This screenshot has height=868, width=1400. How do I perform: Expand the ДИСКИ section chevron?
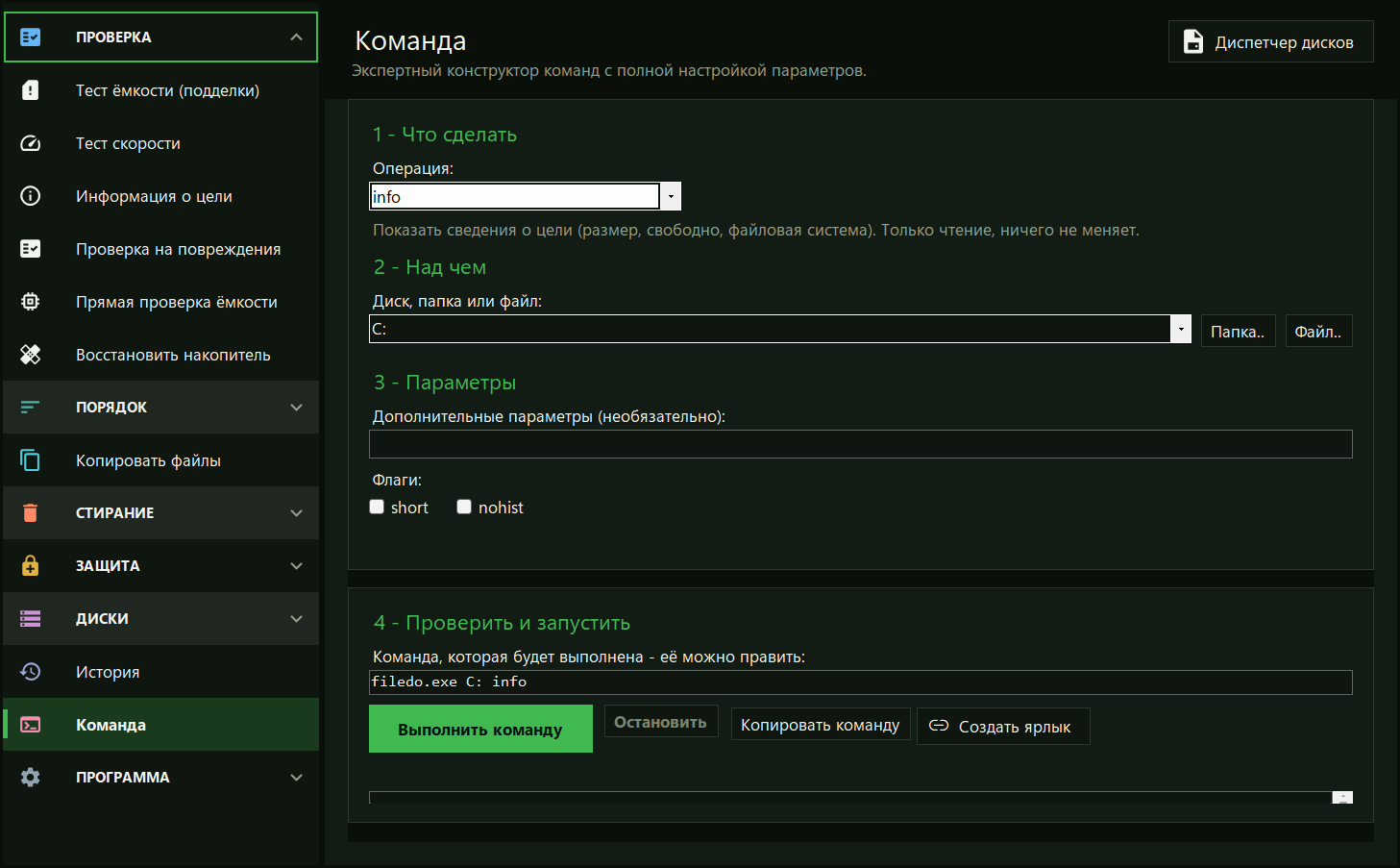click(296, 619)
